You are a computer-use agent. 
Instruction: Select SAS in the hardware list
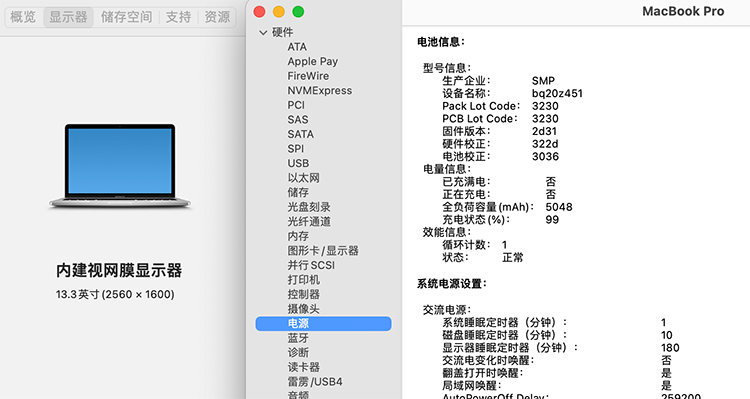click(x=298, y=120)
